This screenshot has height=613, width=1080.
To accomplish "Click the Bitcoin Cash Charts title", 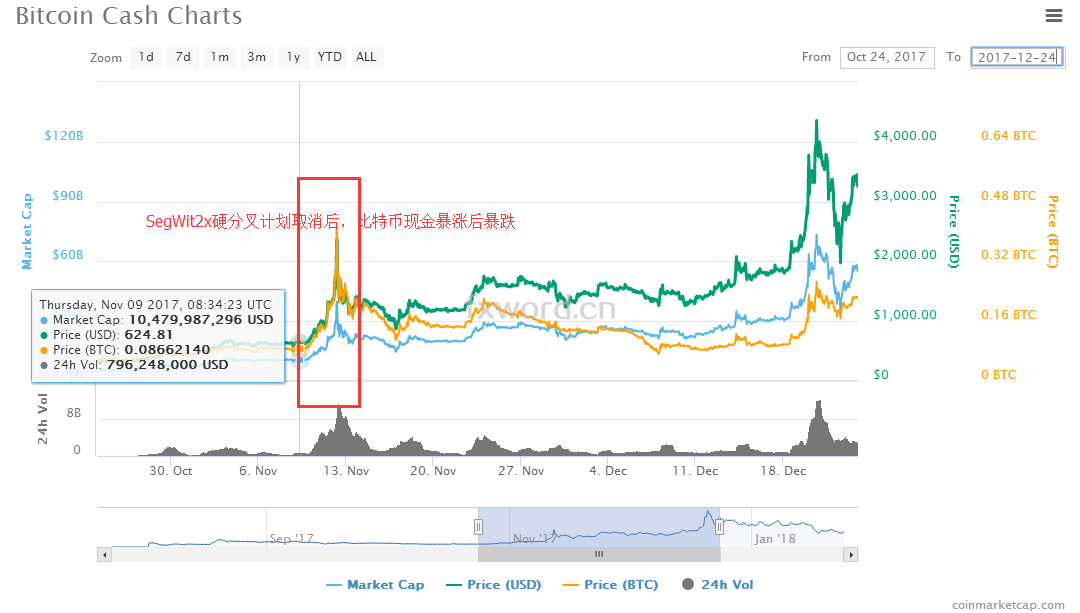I will click(129, 16).
